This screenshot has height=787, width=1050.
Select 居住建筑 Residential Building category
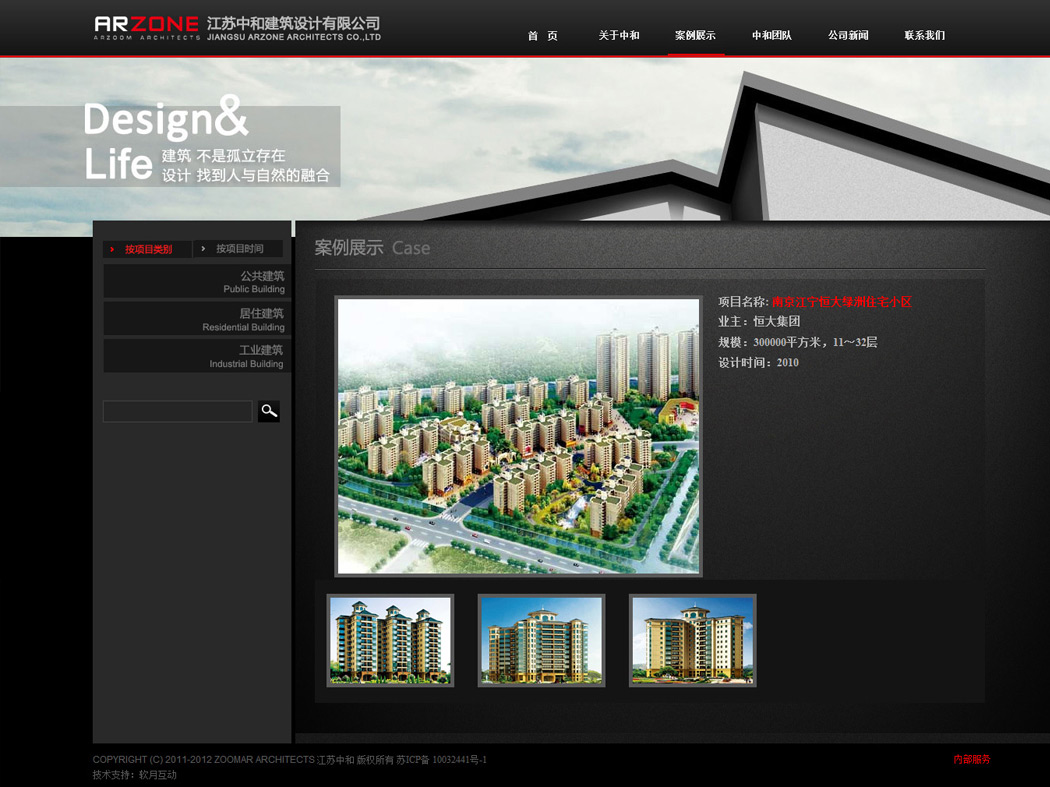tap(197, 320)
